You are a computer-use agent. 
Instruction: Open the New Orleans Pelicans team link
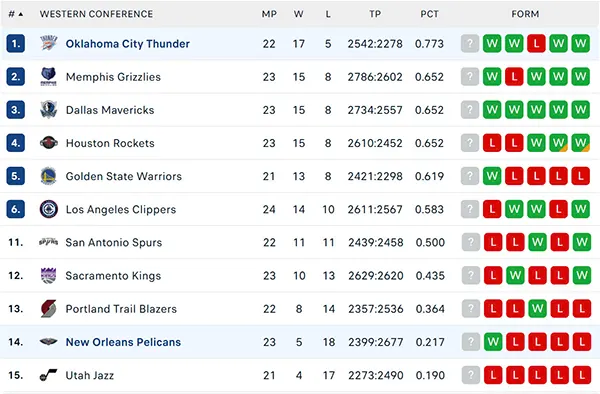123,342
